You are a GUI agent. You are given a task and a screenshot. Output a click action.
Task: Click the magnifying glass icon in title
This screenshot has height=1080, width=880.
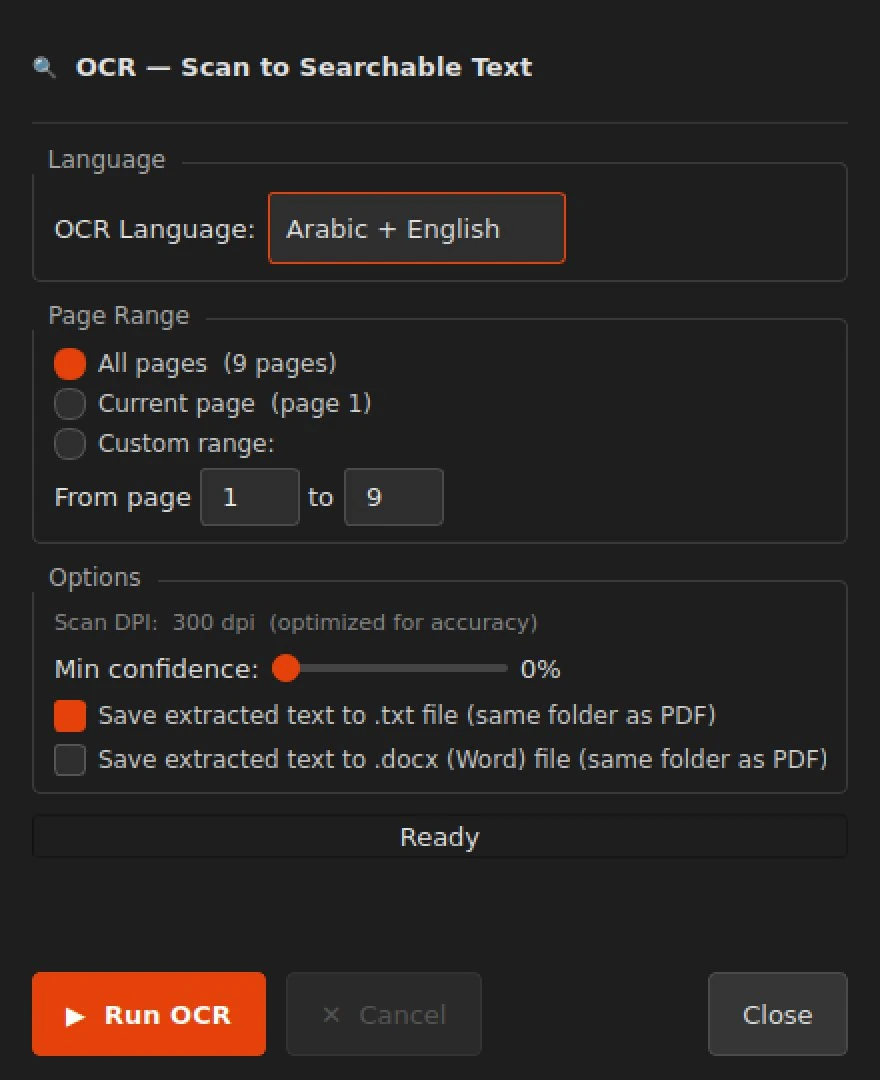pos(45,68)
